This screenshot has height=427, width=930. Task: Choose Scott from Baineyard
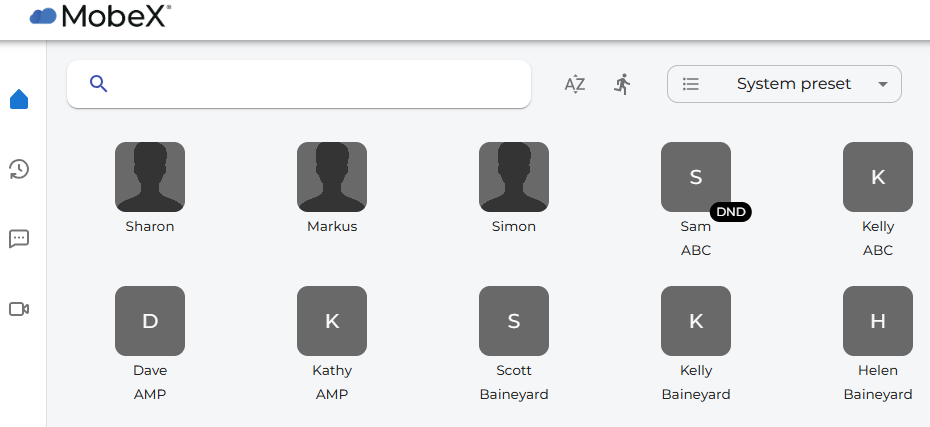[x=514, y=321]
